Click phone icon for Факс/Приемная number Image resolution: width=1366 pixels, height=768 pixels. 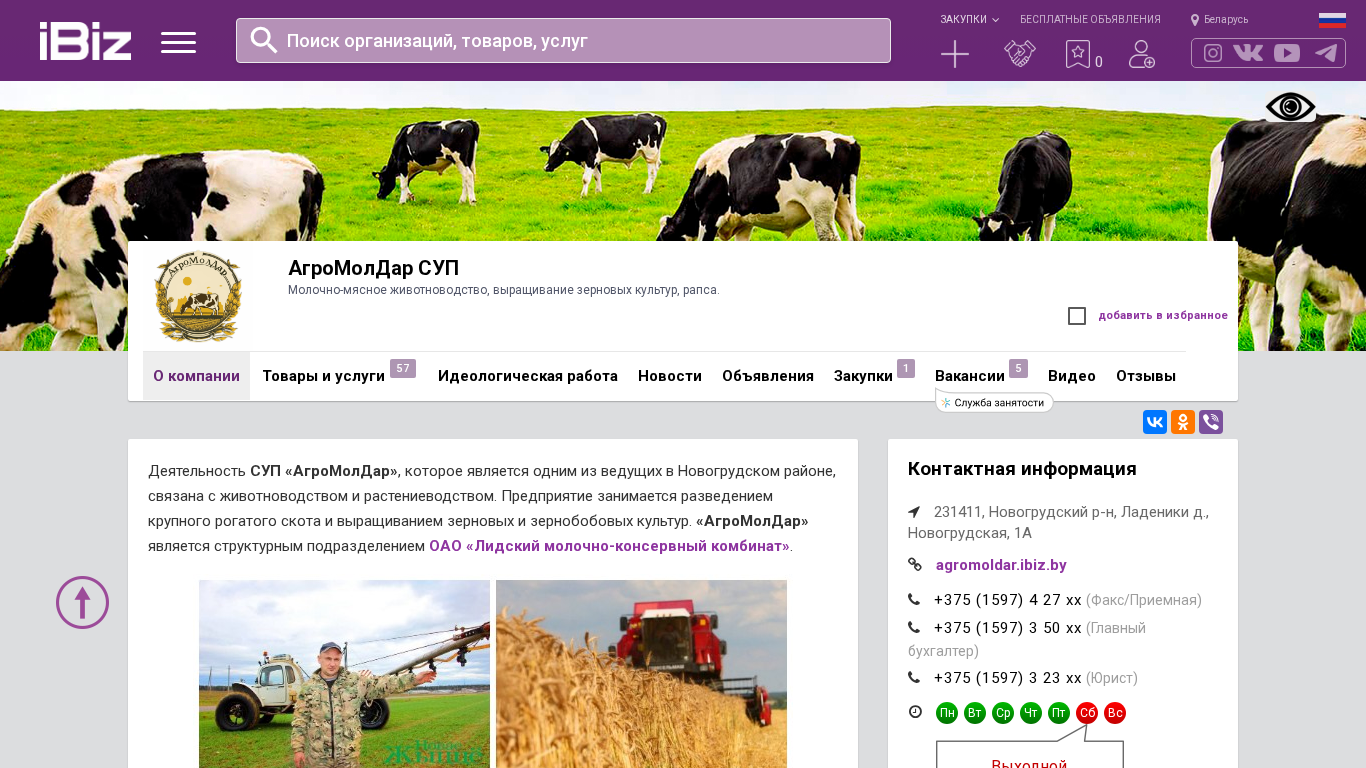tap(914, 600)
